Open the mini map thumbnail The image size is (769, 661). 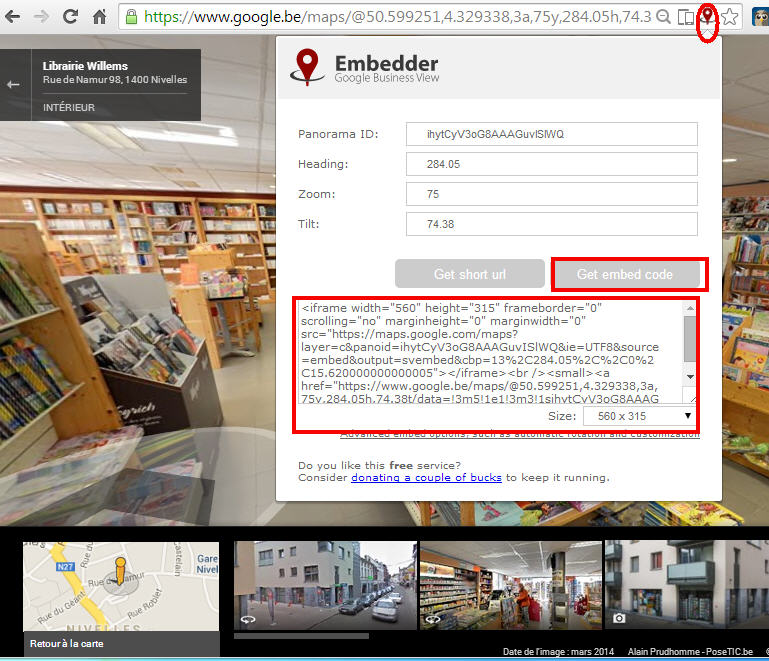(121, 586)
